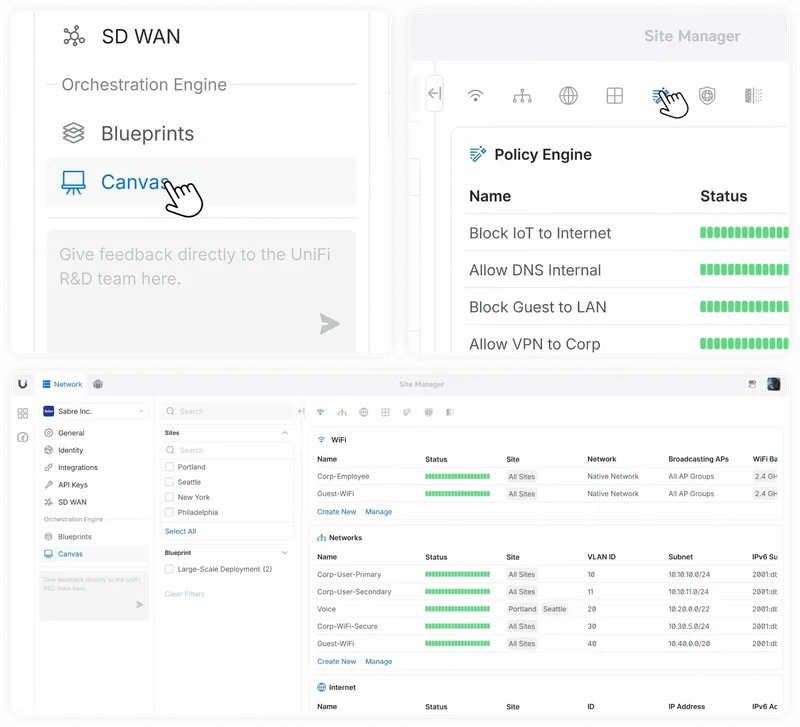
Task: Select the small shield icon in the bottom window's toolbar
Action: 429,412
